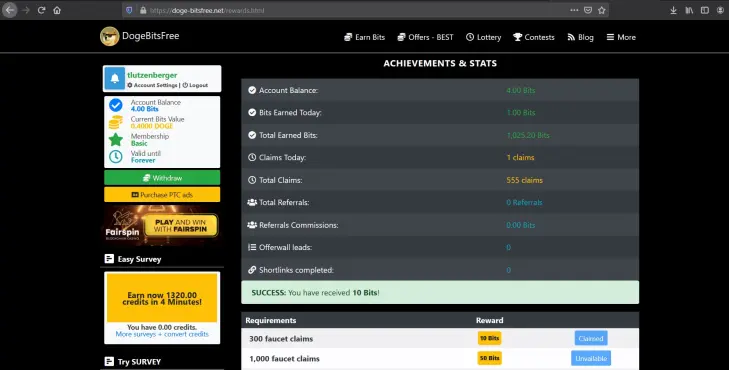Click the browser forward arrow

click(26, 10)
